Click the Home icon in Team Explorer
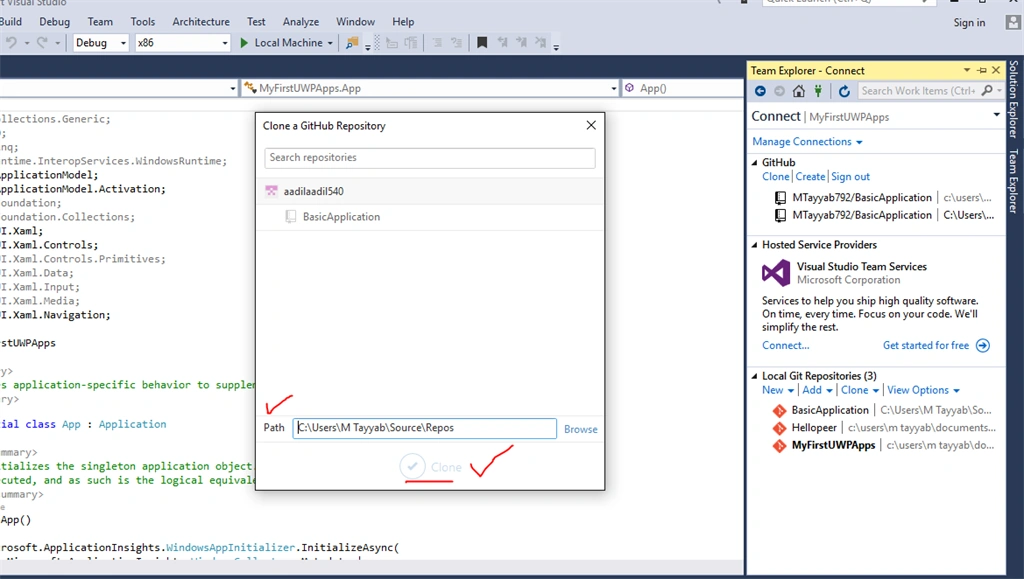 pyautogui.click(x=799, y=91)
